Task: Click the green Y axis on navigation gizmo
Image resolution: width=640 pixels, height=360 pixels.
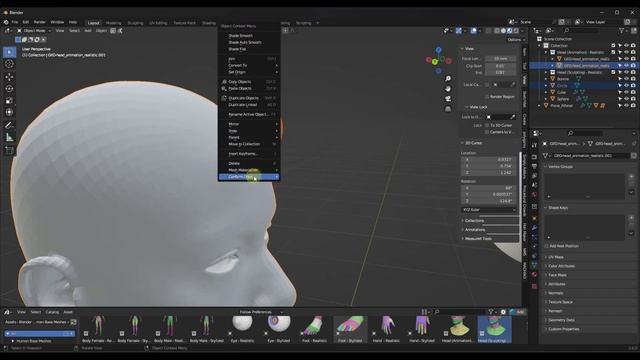Action: 435,62
